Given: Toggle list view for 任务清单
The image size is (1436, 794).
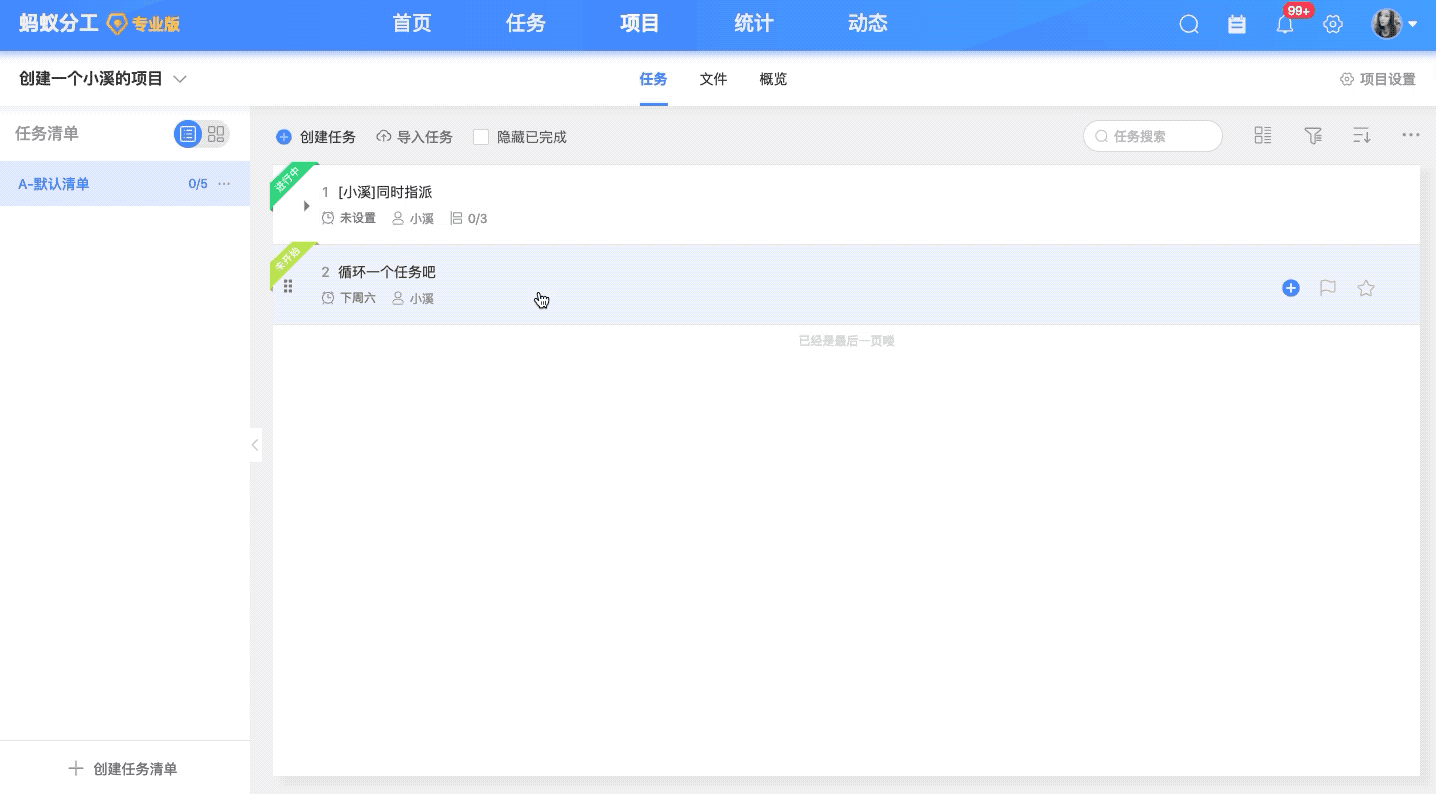Looking at the screenshot, I should [x=188, y=133].
